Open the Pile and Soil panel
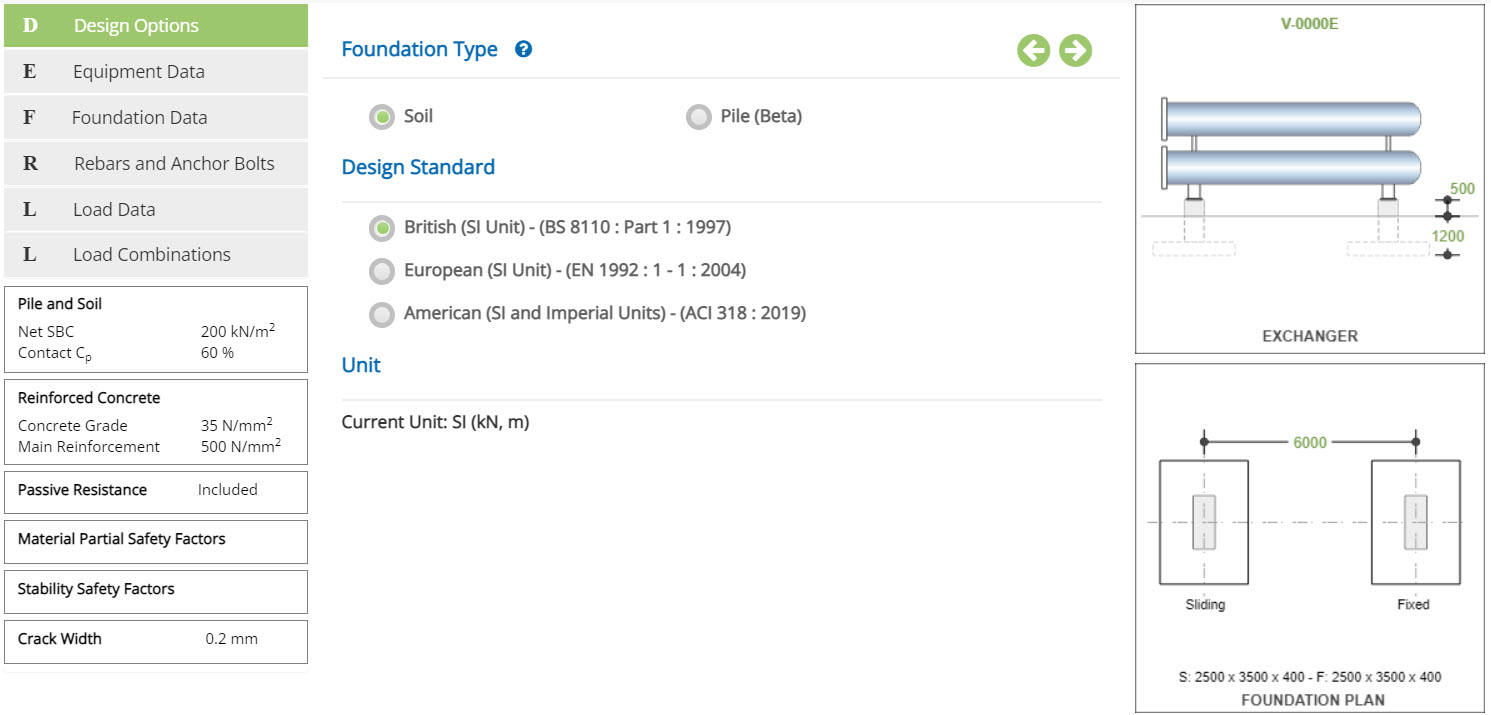Viewport: 1491px width, 715px height. pyautogui.click(x=156, y=329)
